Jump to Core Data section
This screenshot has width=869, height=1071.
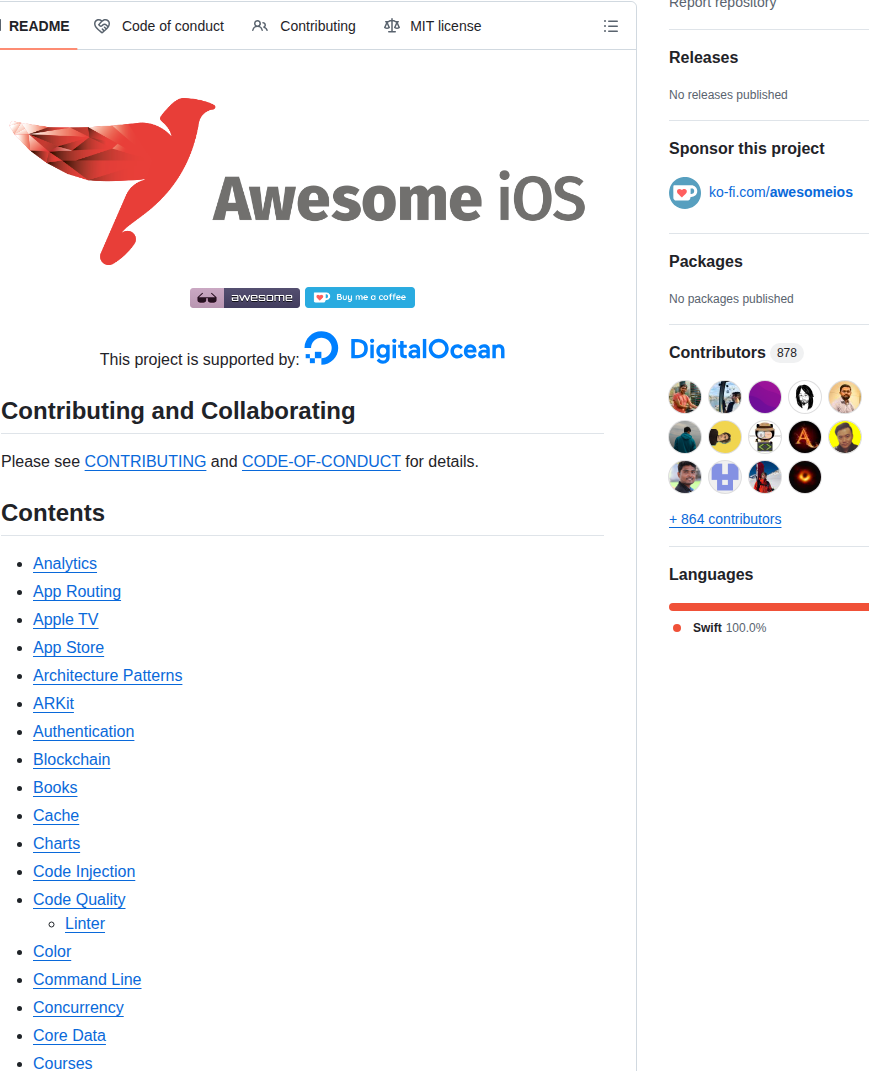70,1035
